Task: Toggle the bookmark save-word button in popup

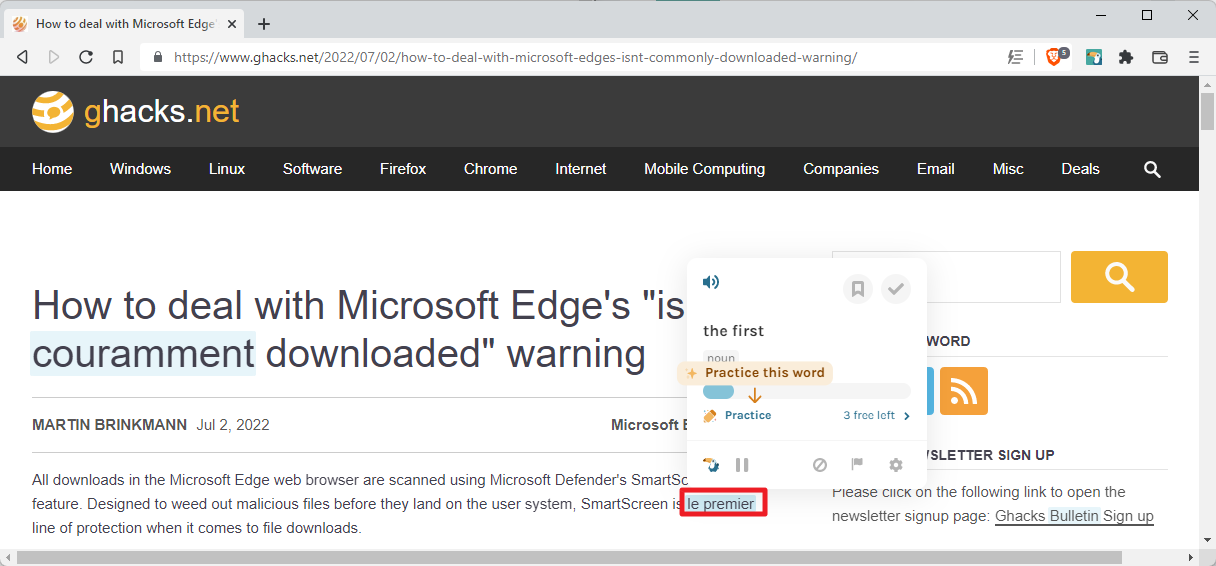Action: click(x=858, y=290)
